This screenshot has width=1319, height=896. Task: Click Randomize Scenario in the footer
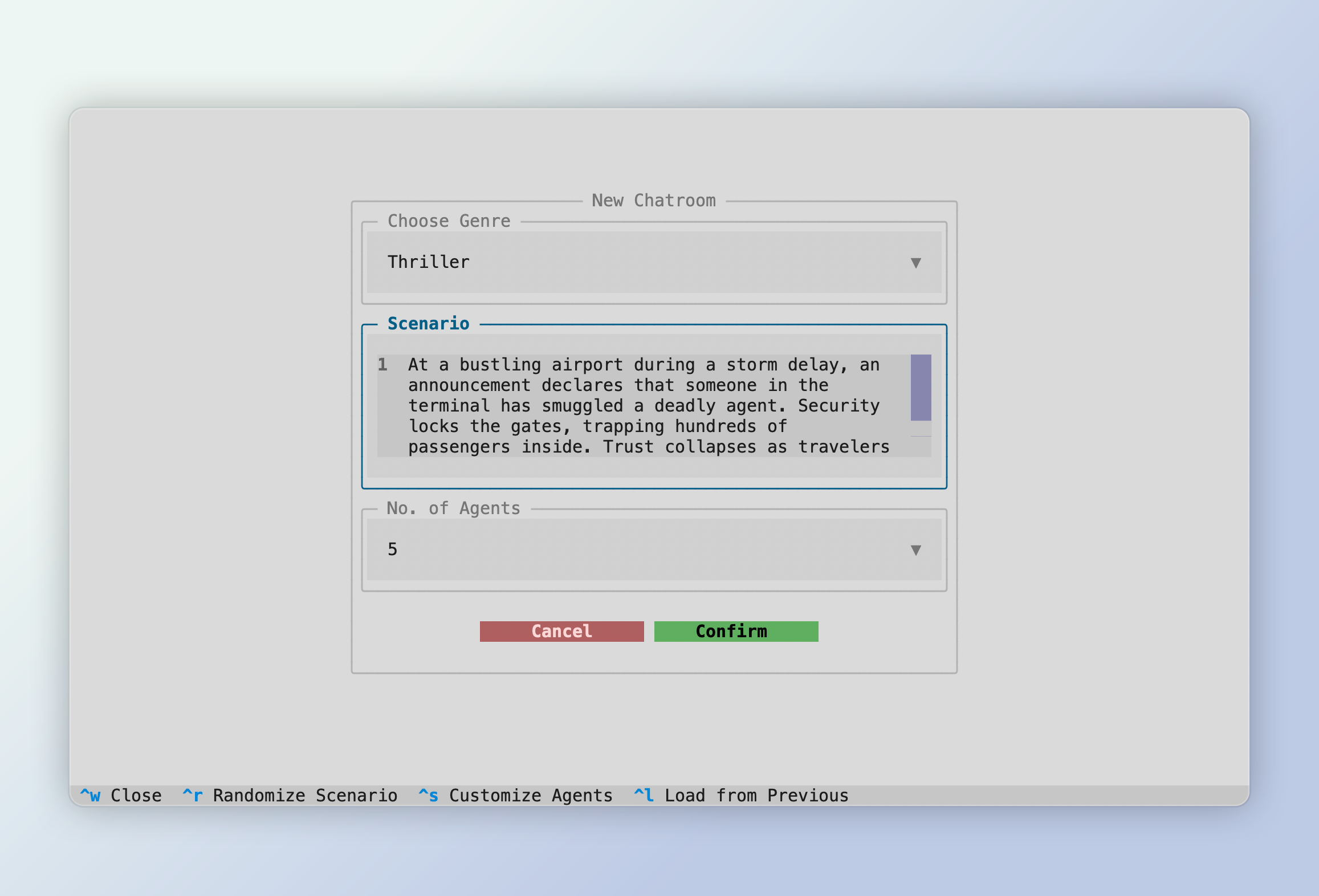(305, 795)
